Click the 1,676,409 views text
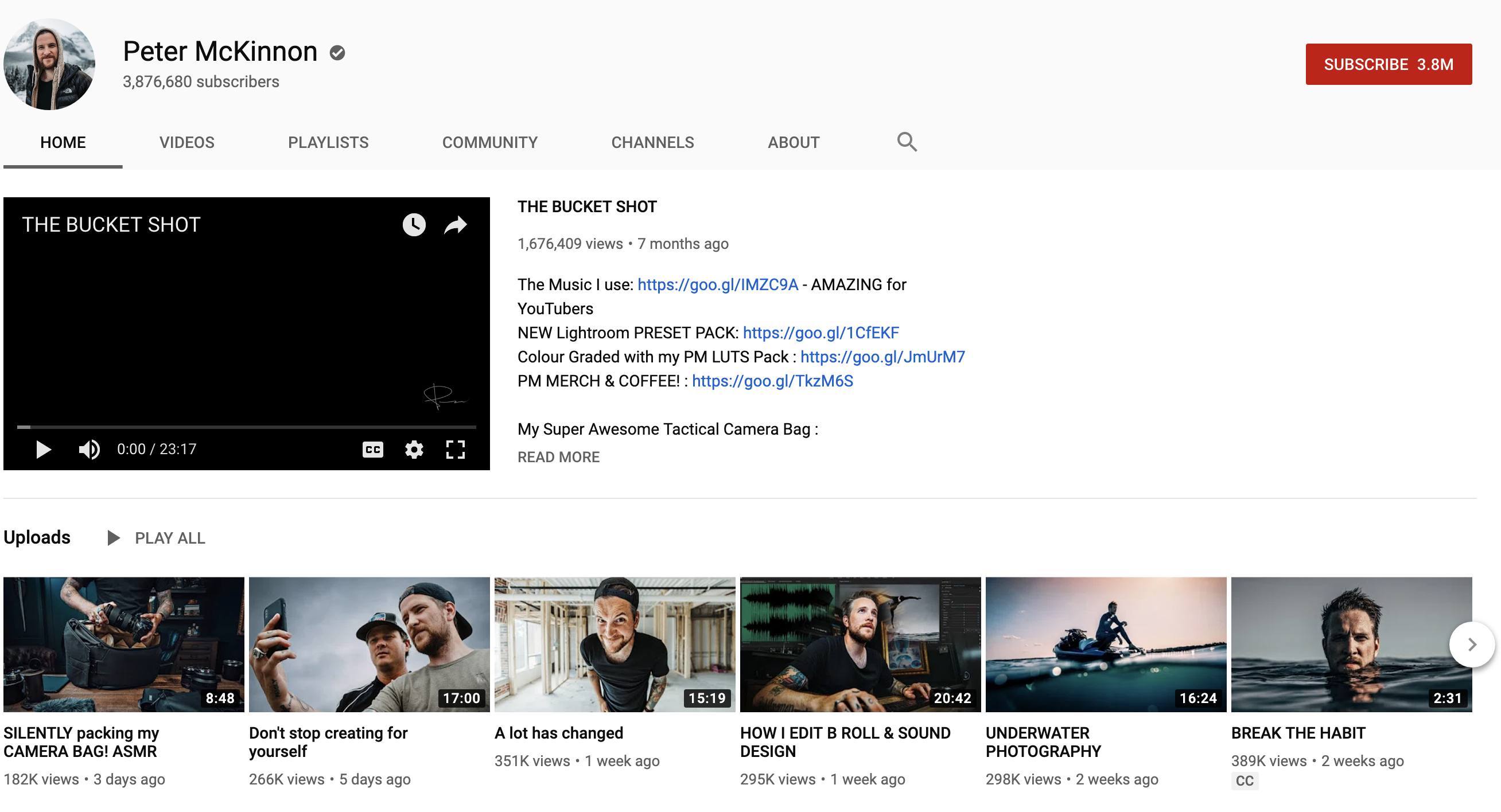The width and height of the screenshot is (1501, 812). (x=570, y=244)
